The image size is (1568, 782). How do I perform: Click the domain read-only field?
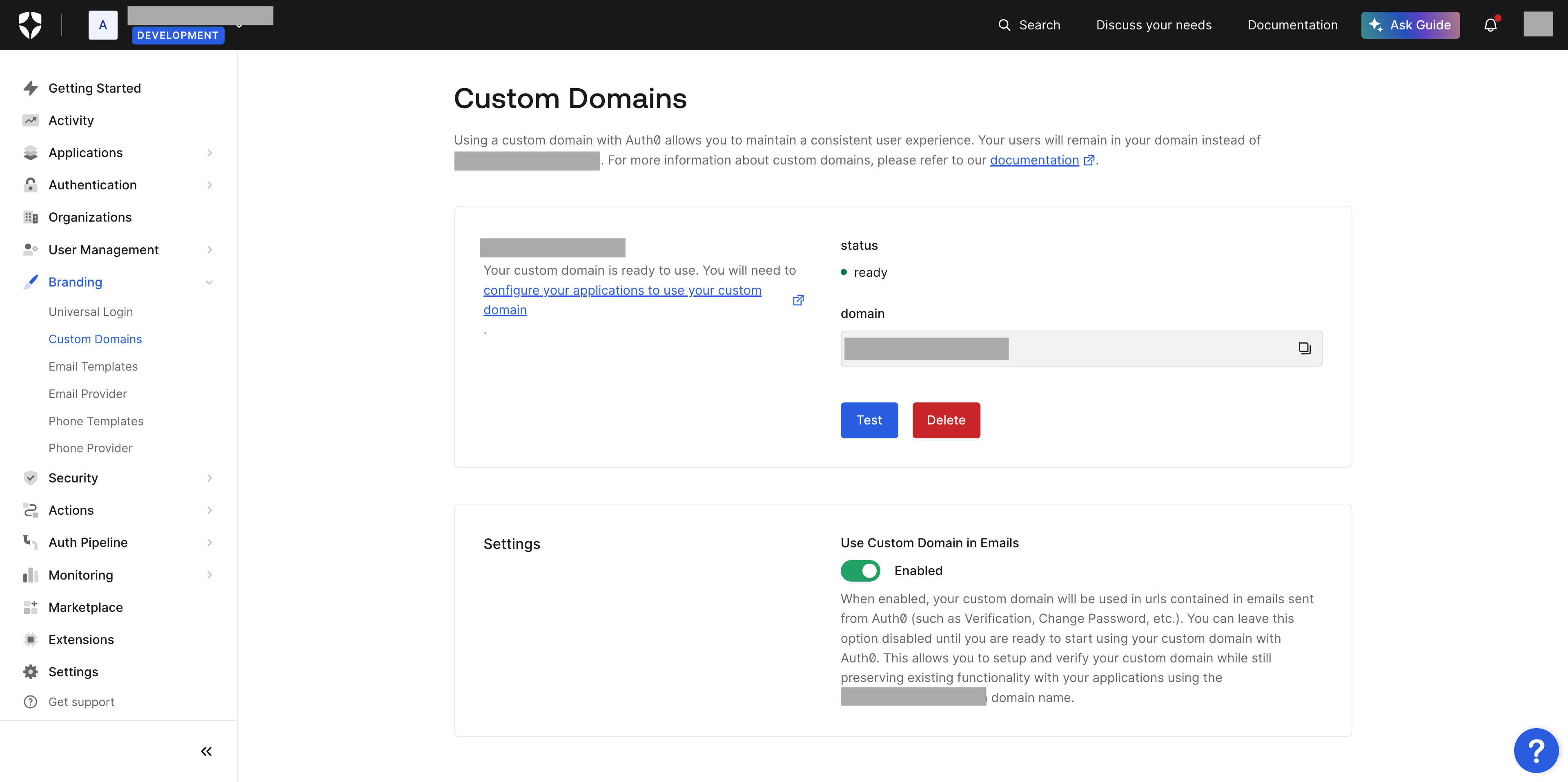coord(1081,348)
